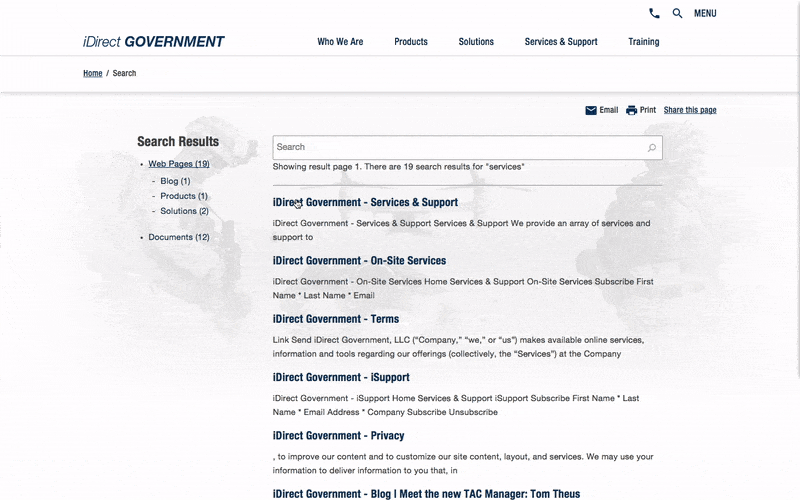Screen dimensions: 800x500
Task: Filter results by Solutions (2)
Action: click(x=184, y=211)
